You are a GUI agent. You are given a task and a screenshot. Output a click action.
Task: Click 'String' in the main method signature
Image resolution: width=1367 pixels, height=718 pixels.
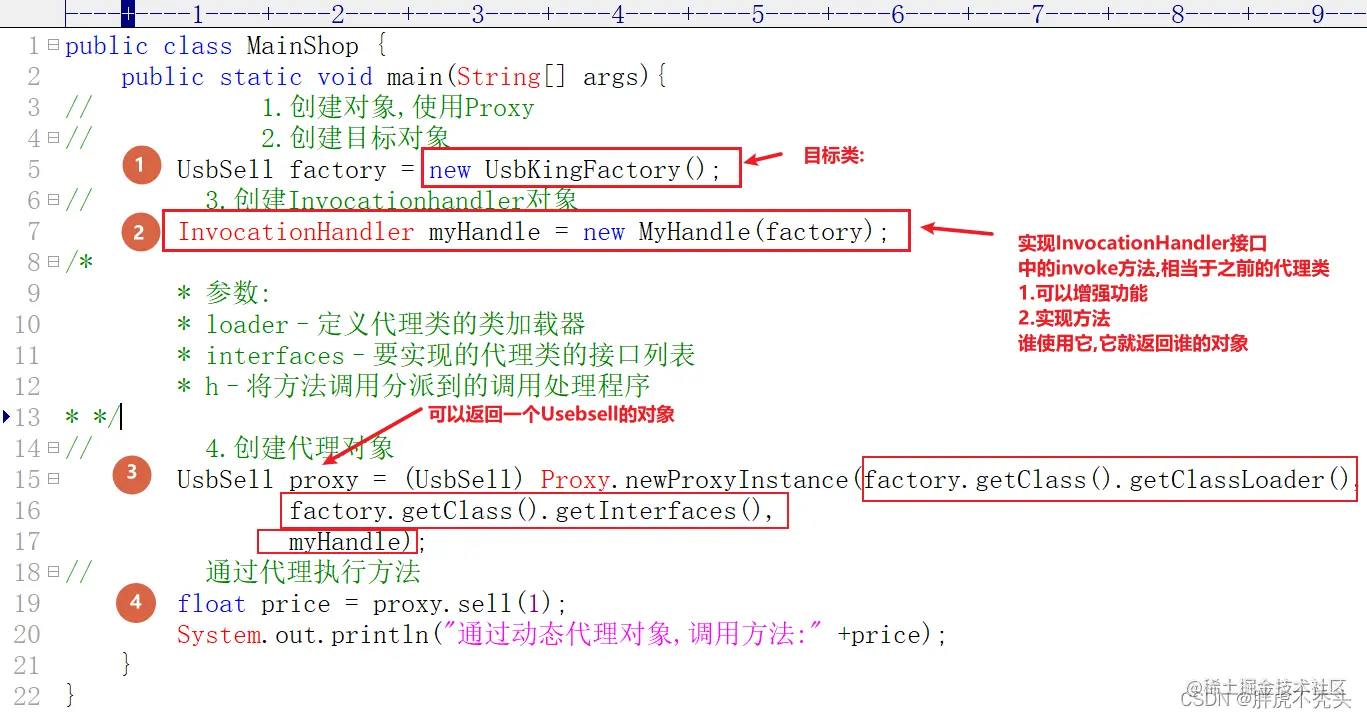[x=499, y=77]
